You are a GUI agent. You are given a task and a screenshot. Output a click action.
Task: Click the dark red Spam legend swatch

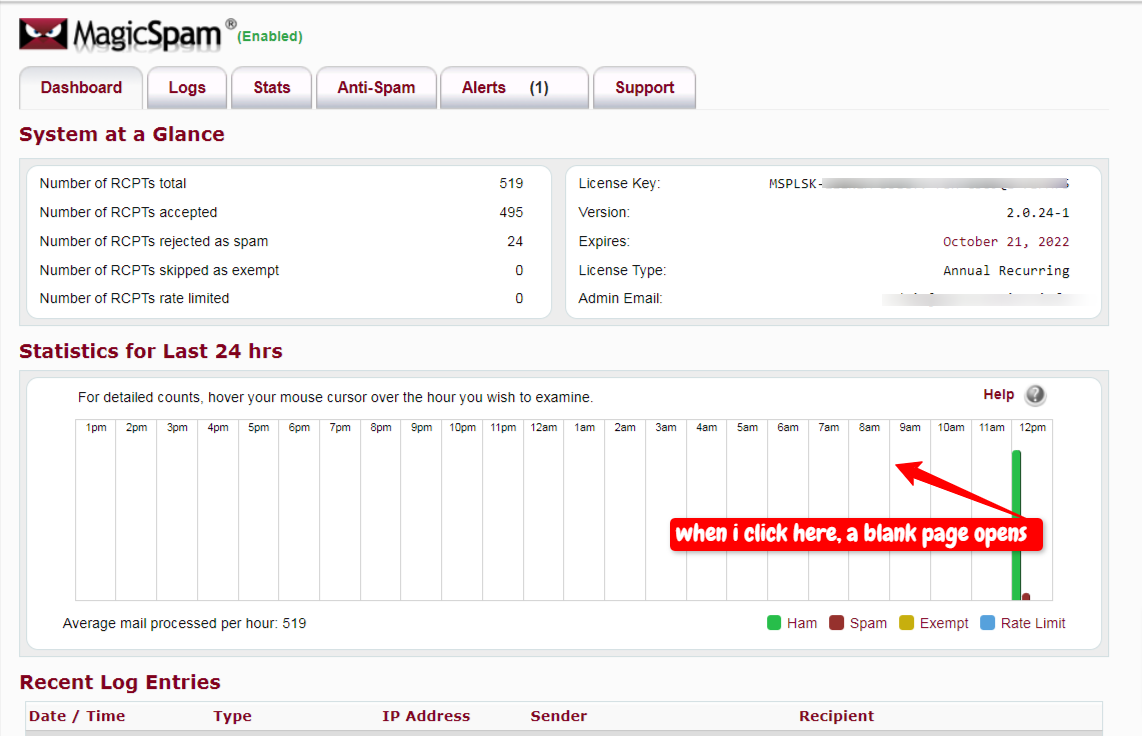(x=837, y=623)
